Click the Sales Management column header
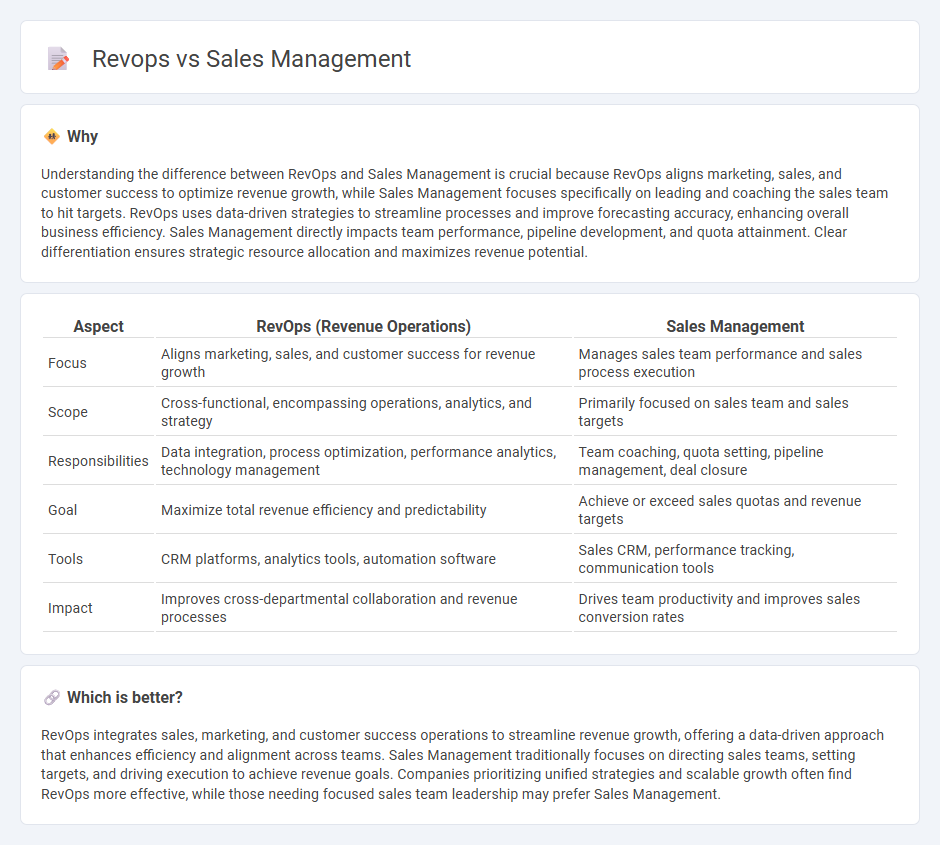 point(735,327)
